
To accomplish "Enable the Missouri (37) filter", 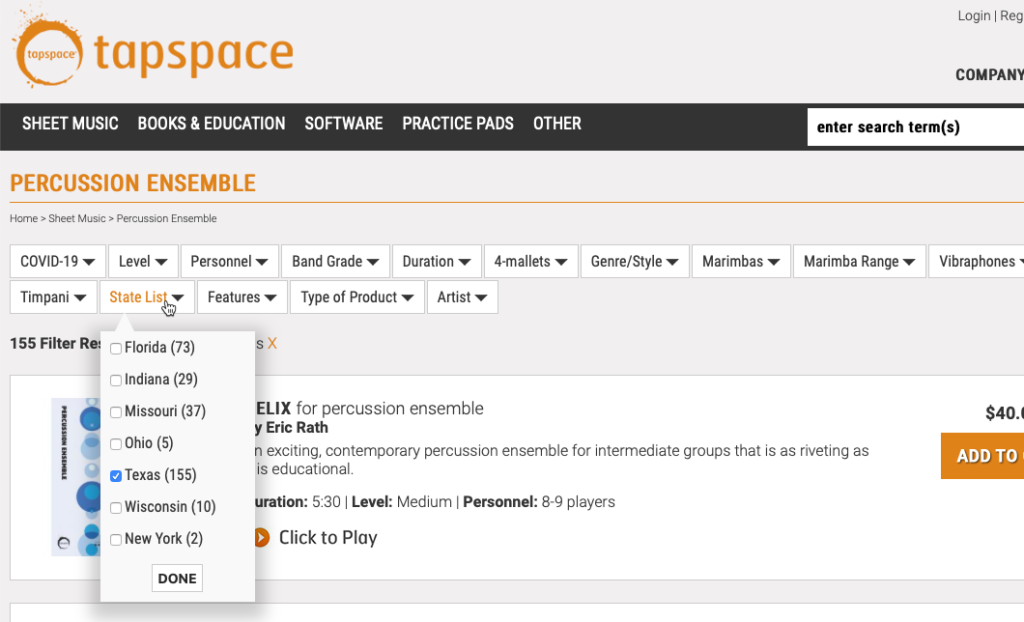I will [116, 412].
